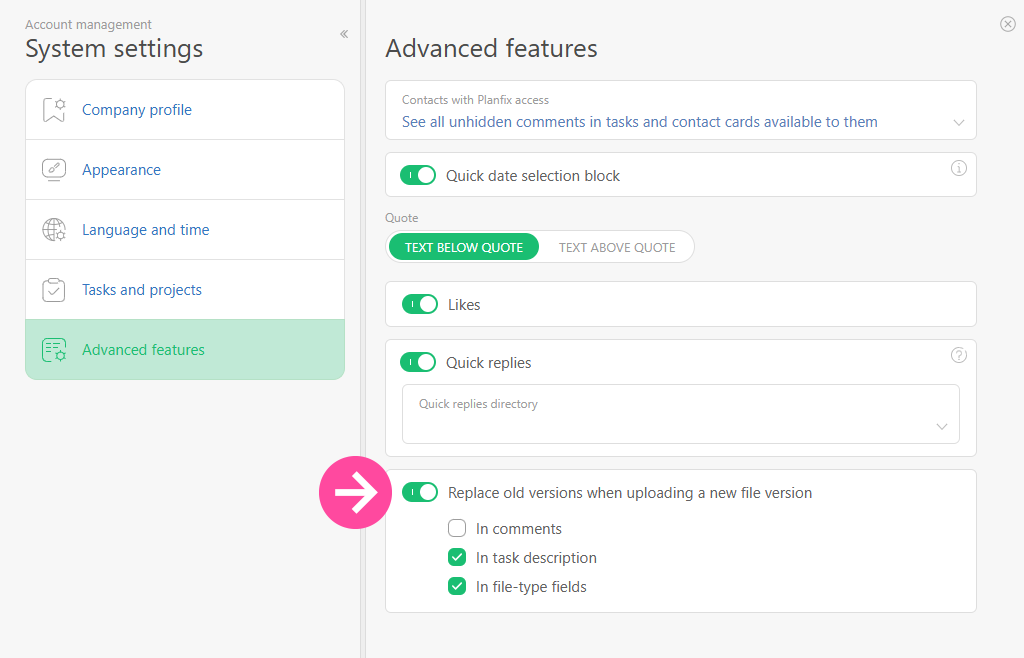Toggle Quick date selection block switch
Viewport: 1024px width, 658px height.
coord(418,175)
